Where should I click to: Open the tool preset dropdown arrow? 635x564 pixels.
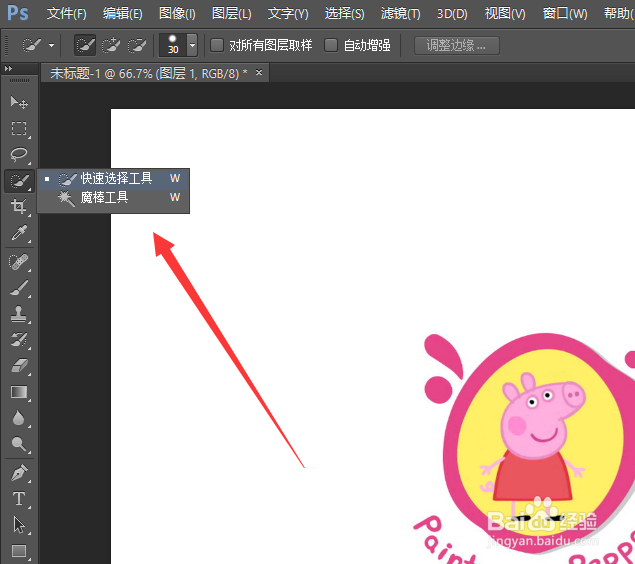[51, 45]
